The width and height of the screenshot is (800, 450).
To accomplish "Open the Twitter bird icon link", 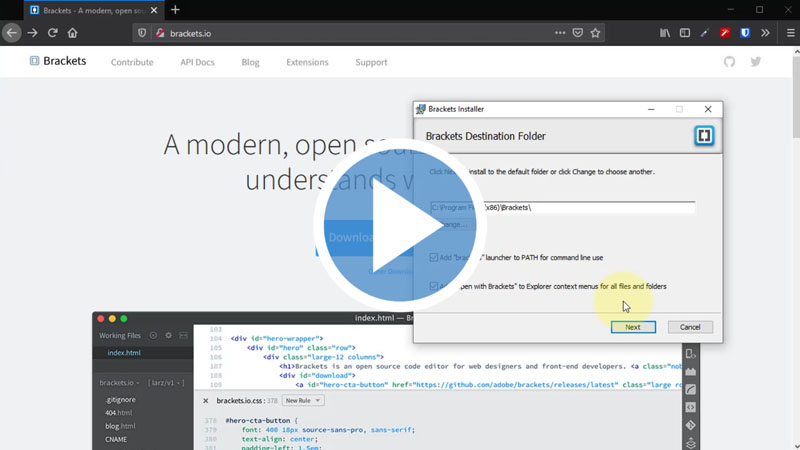I will click(756, 62).
